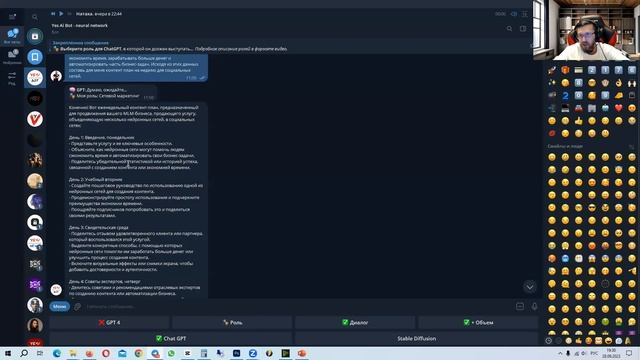Pick the red heart emoji
The height and width of the screenshot is (360, 640).
pos(618,108)
